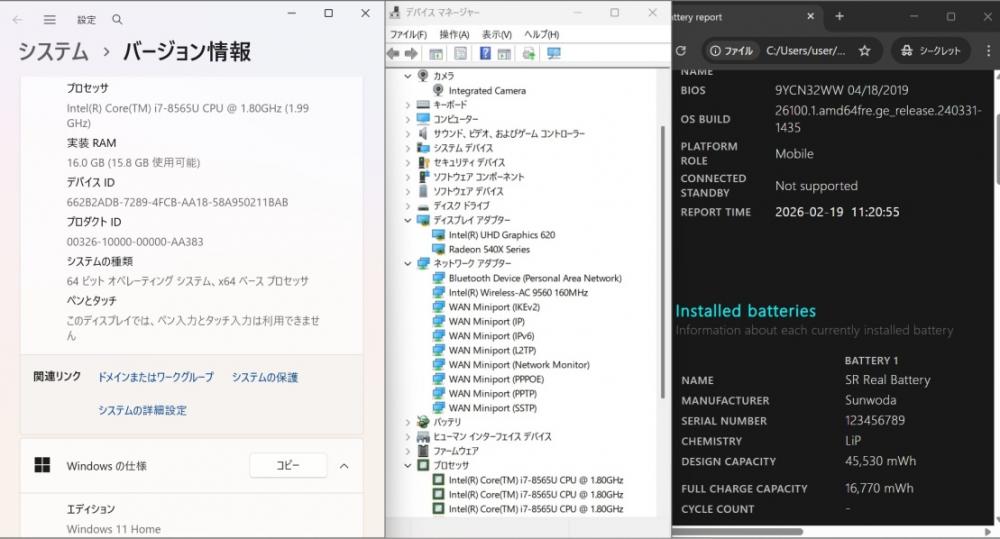Select セキュリティ デバイス category
This screenshot has width=1000, height=539.
click(x=469, y=163)
